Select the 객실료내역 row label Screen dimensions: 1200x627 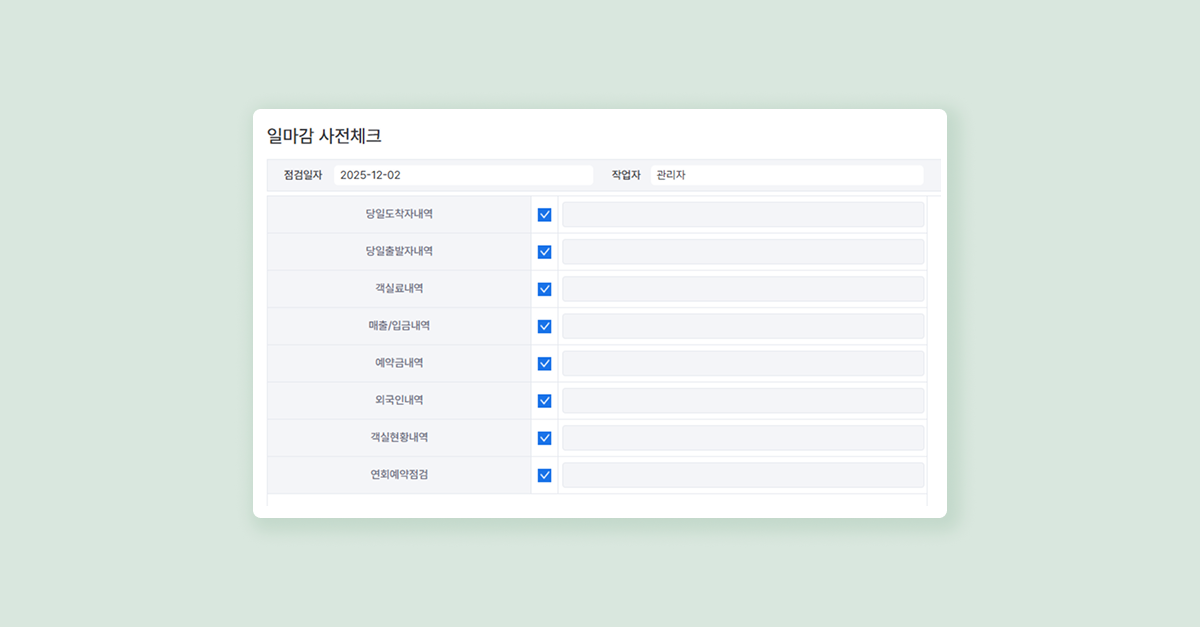[399, 288]
